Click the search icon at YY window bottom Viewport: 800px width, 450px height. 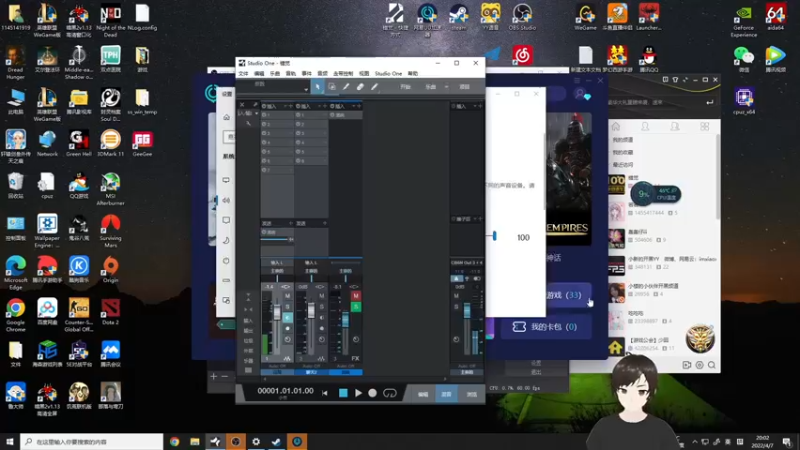(x=712, y=365)
